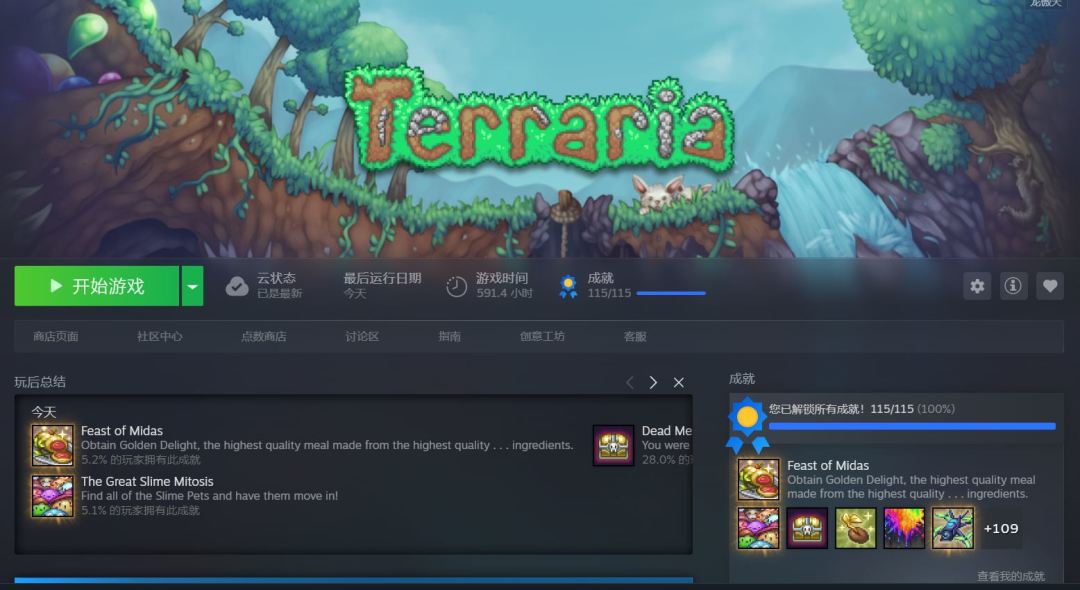Open the 商店页面 tab
1080x590 pixels.
(56, 337)
